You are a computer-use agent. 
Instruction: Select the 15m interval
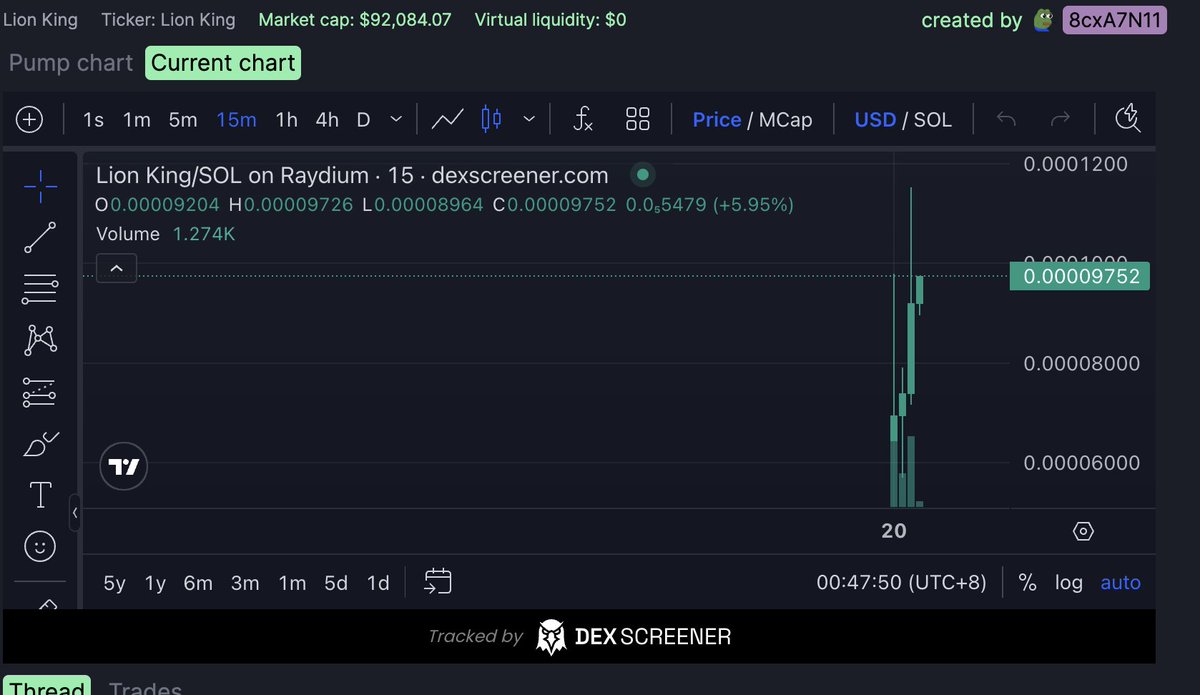236,120
